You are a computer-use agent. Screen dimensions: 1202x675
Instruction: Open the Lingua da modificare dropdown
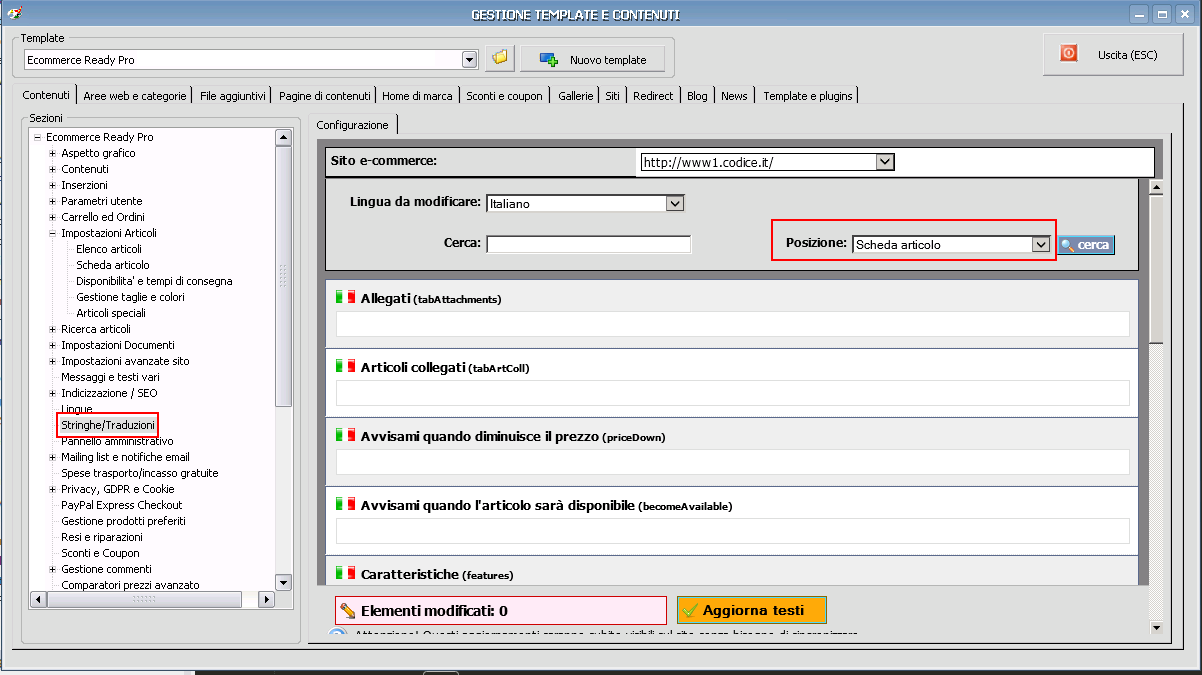click(x=675, y=203)
